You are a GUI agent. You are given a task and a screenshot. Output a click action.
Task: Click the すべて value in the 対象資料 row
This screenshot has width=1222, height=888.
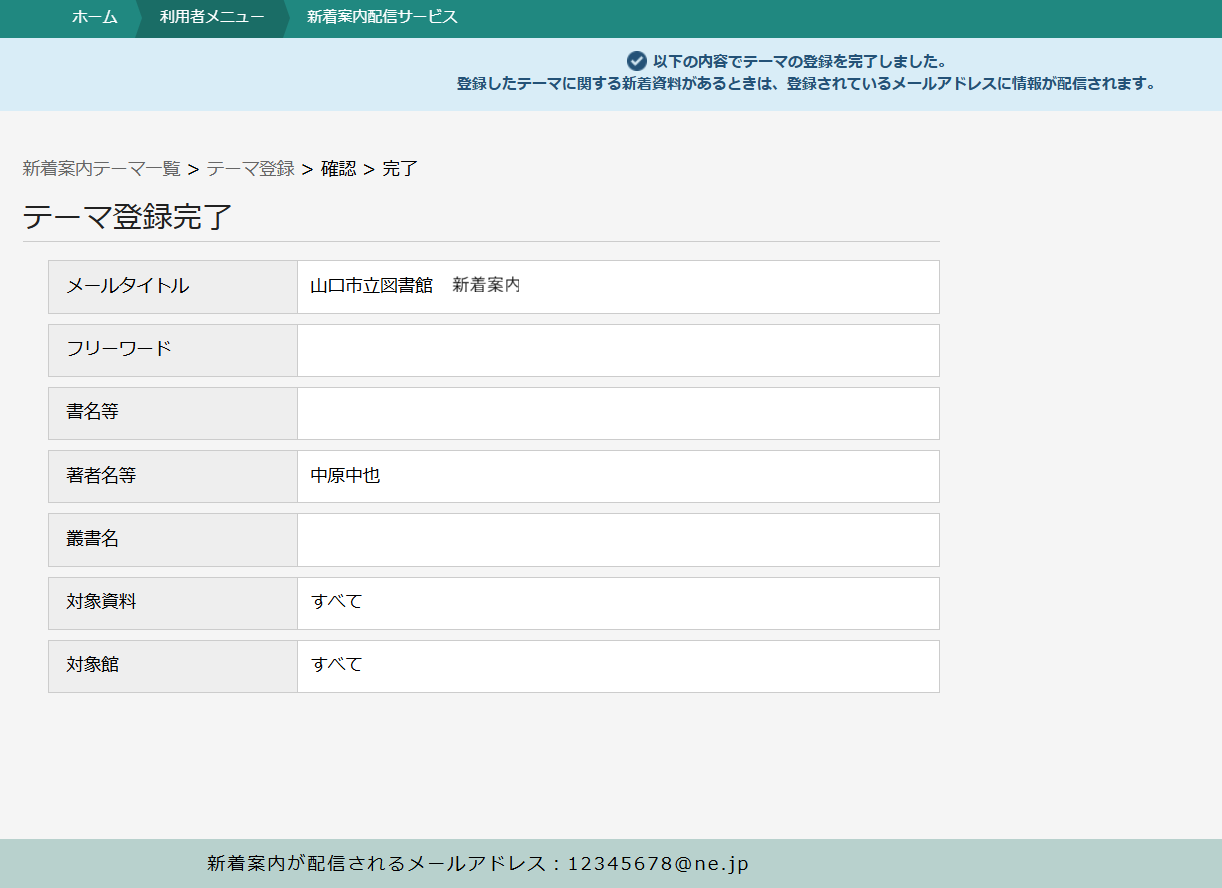(337, 602)
